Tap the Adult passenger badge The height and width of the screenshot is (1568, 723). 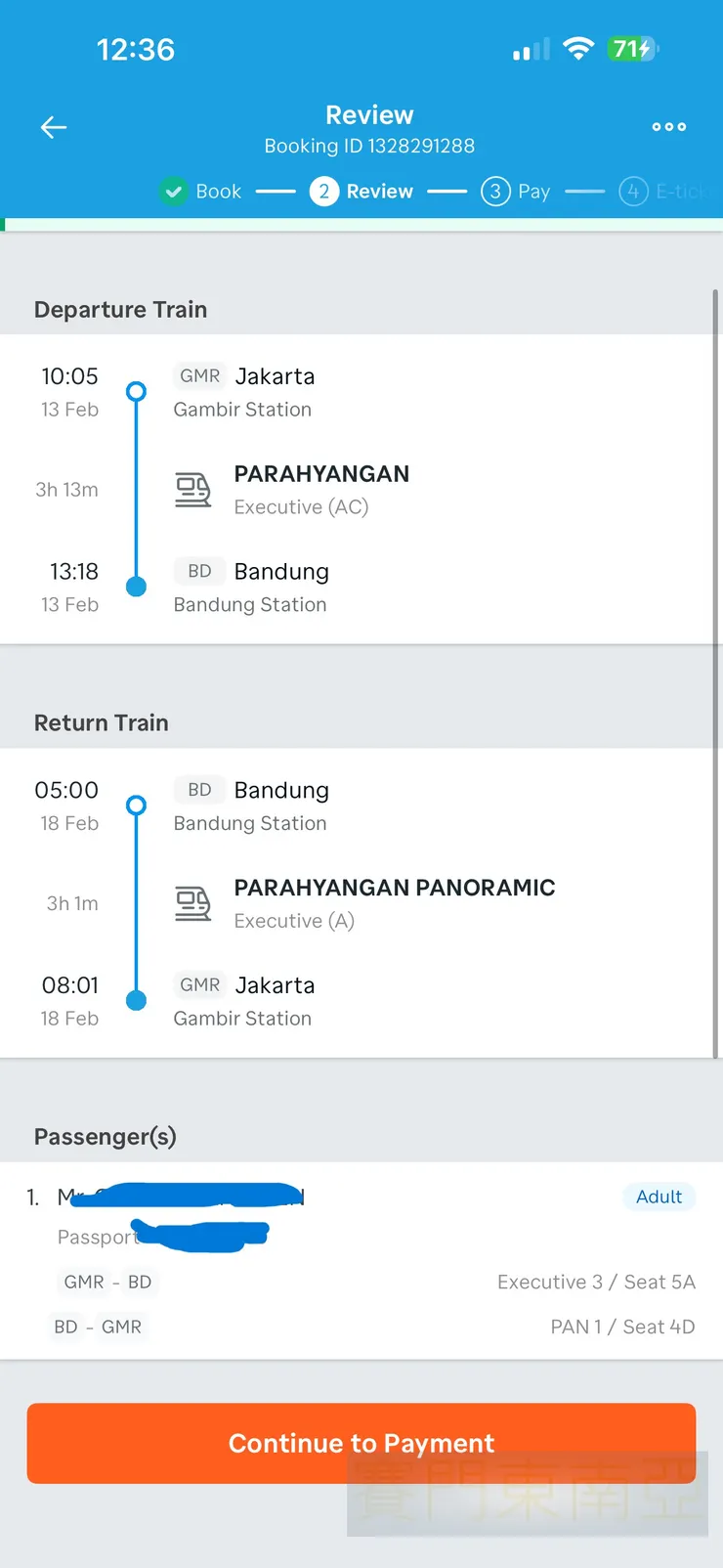pos(659,1197)
